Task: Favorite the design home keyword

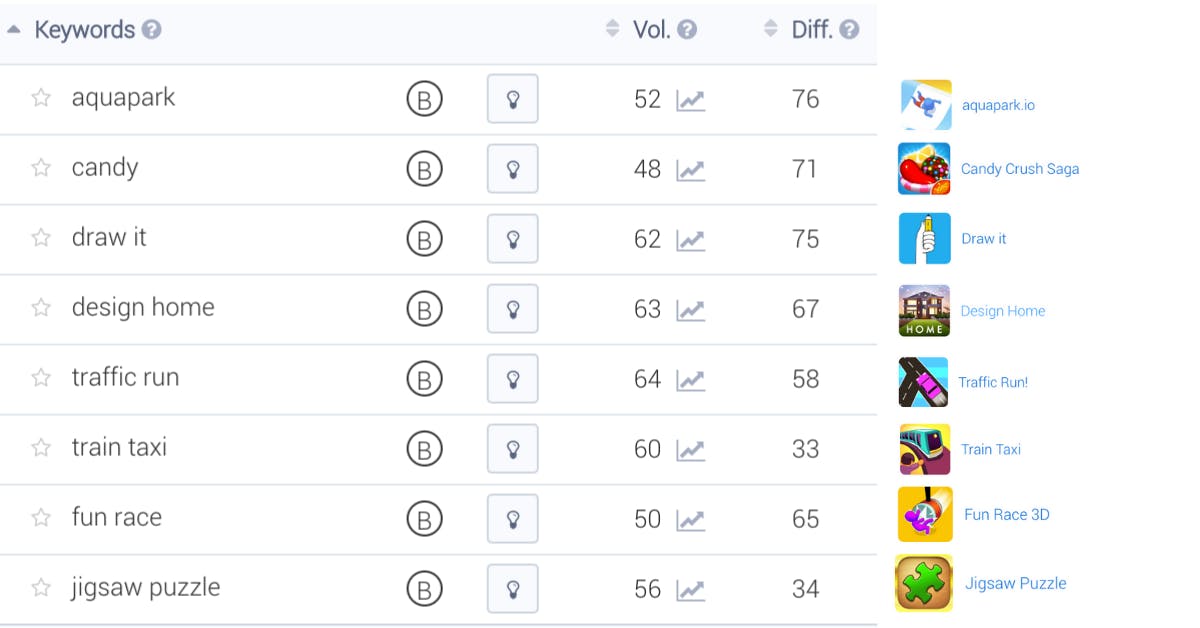Action: pos(41,308)
